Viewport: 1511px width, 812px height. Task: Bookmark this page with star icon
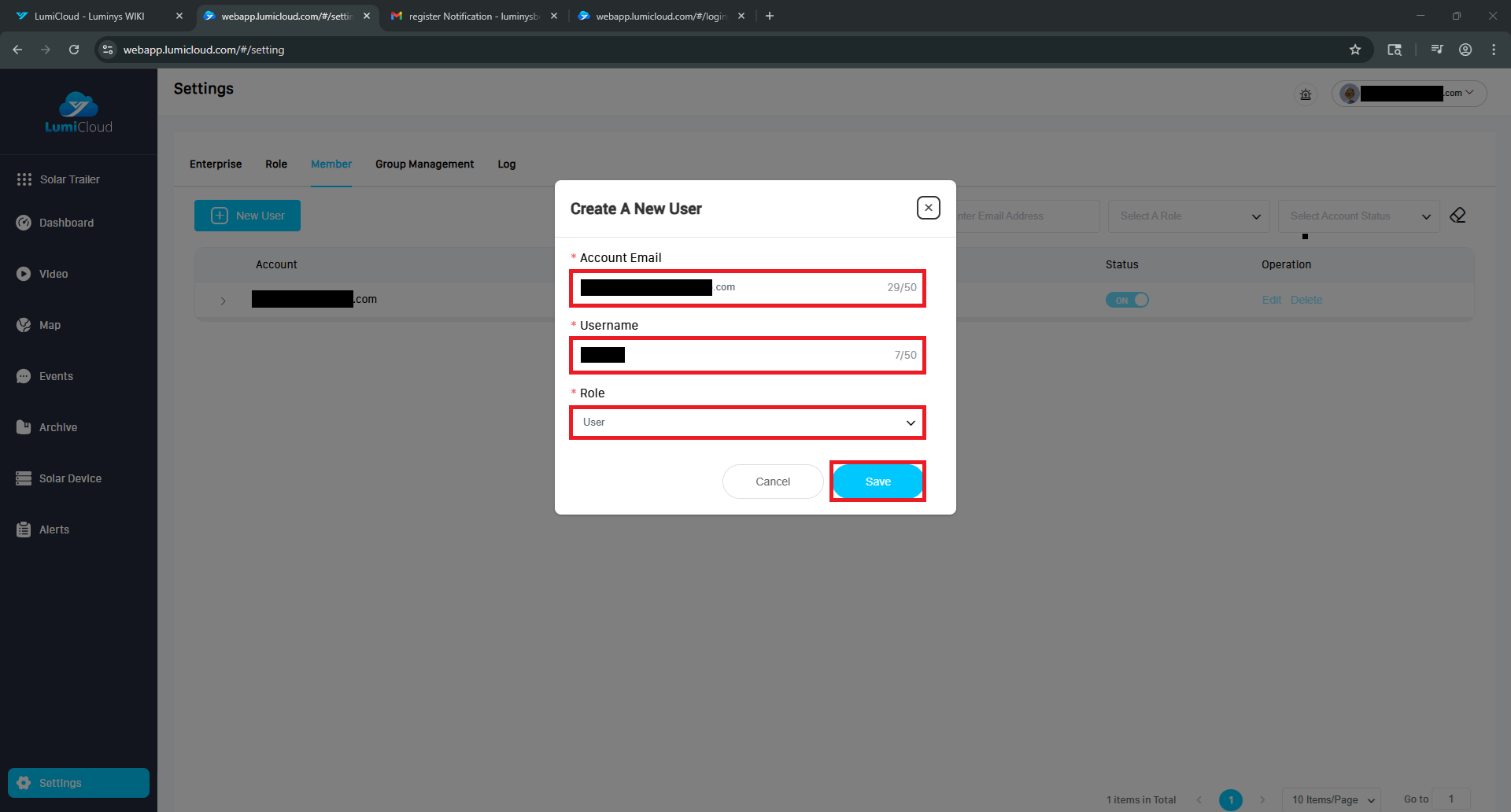pos(1355,50)
